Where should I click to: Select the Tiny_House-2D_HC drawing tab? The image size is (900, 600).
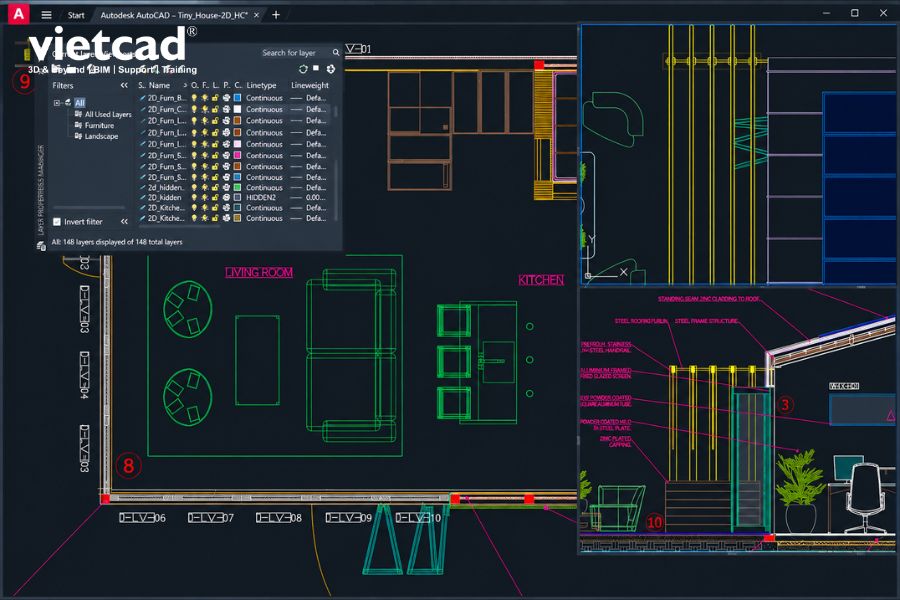(x=174, y=16)
